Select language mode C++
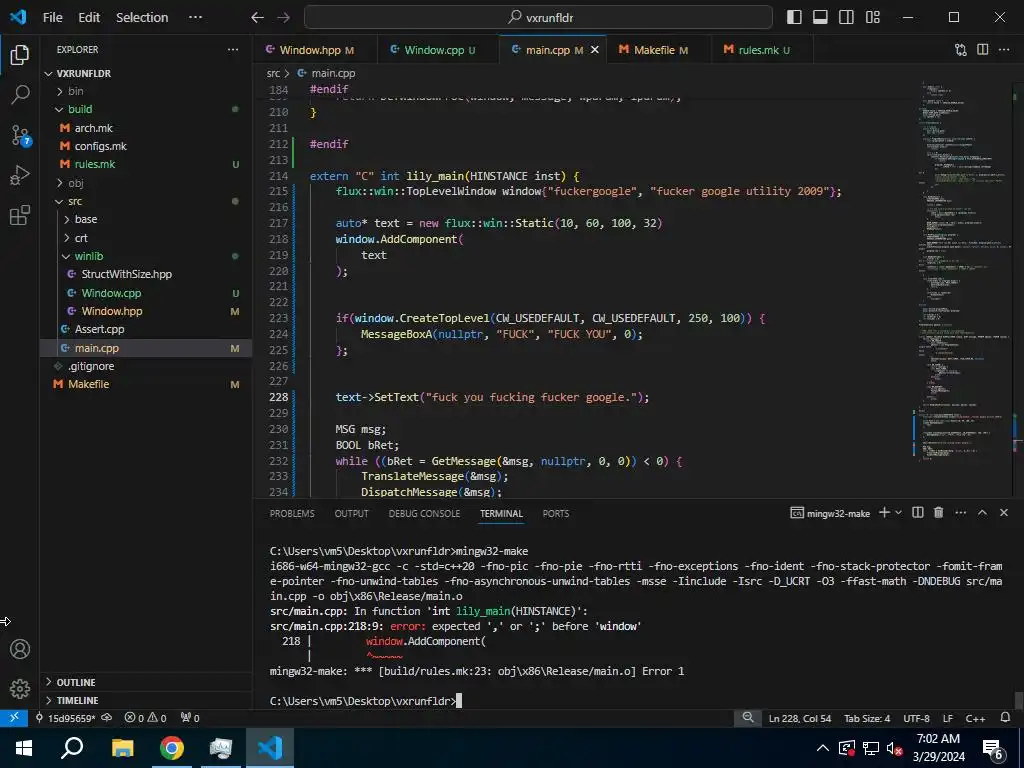 [x=975, y=718]
